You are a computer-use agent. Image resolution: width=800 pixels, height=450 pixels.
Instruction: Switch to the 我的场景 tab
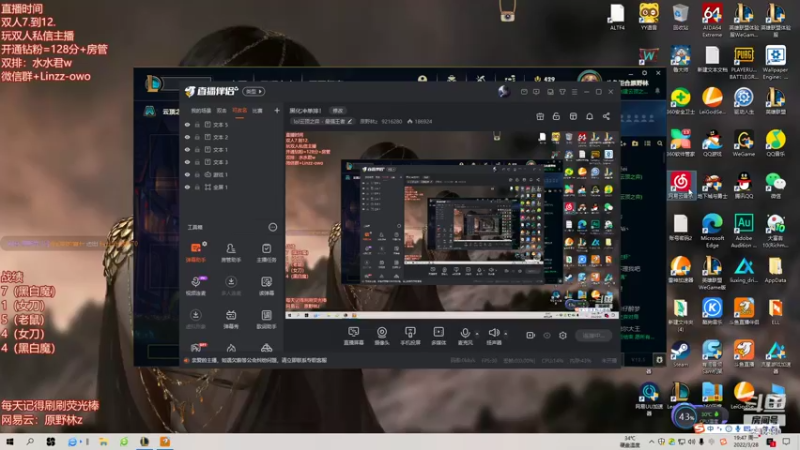(x=201, y=110)
